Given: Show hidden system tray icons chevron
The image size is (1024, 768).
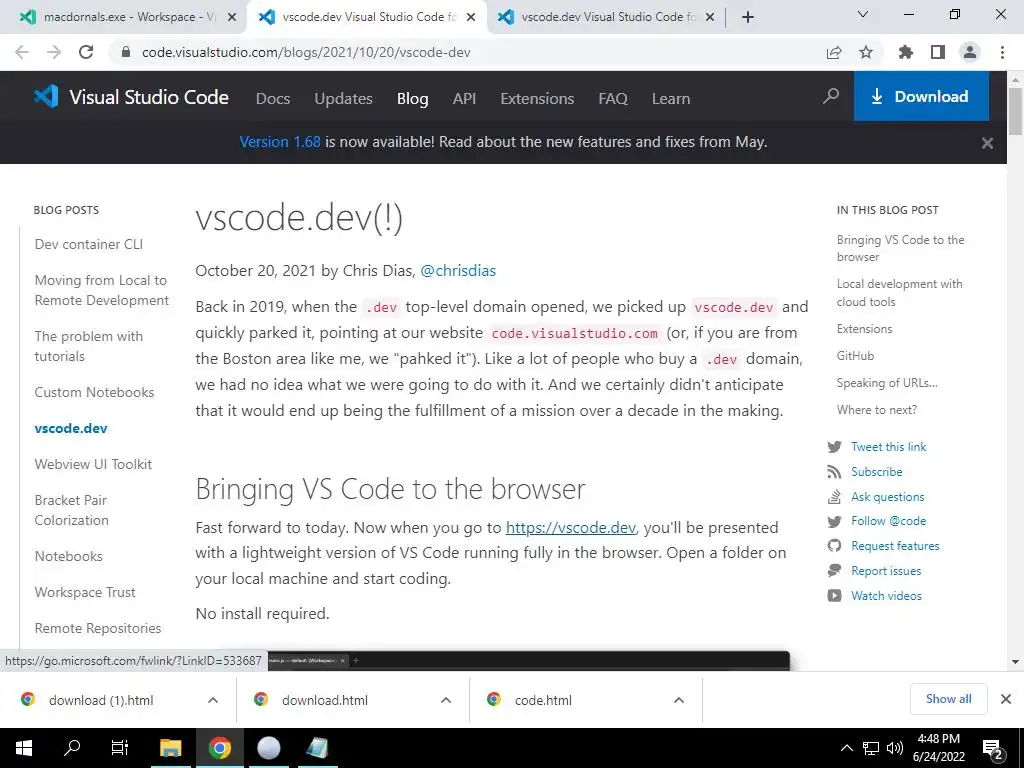Looking at the screenshot, I should [x=846, y=748].
